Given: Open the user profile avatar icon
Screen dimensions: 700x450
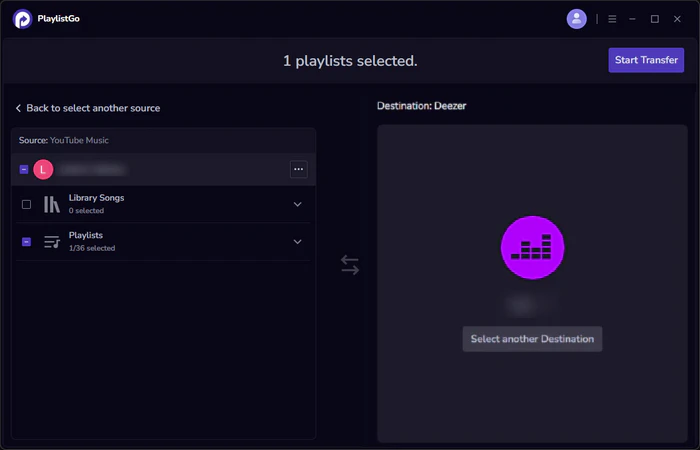Looking at the screenshot, I should click(576, 19).
